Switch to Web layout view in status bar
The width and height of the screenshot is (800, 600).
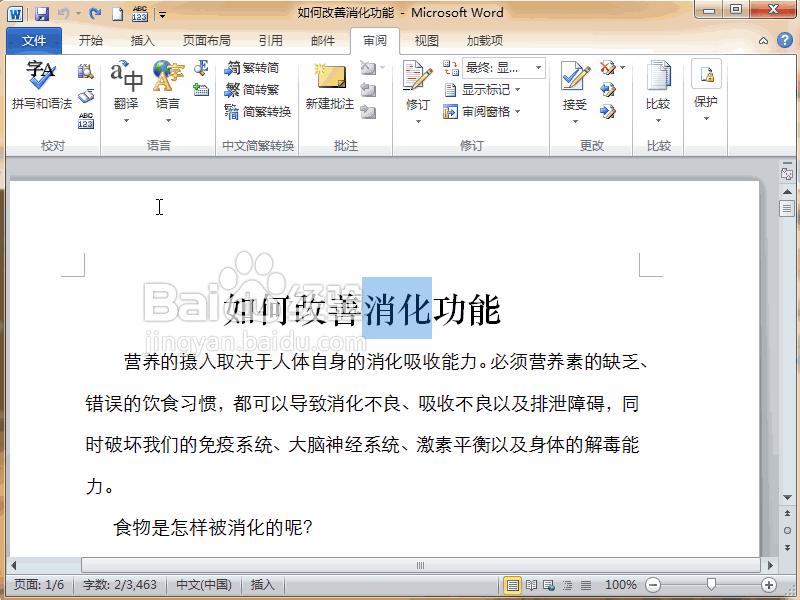tap(546, 585)
